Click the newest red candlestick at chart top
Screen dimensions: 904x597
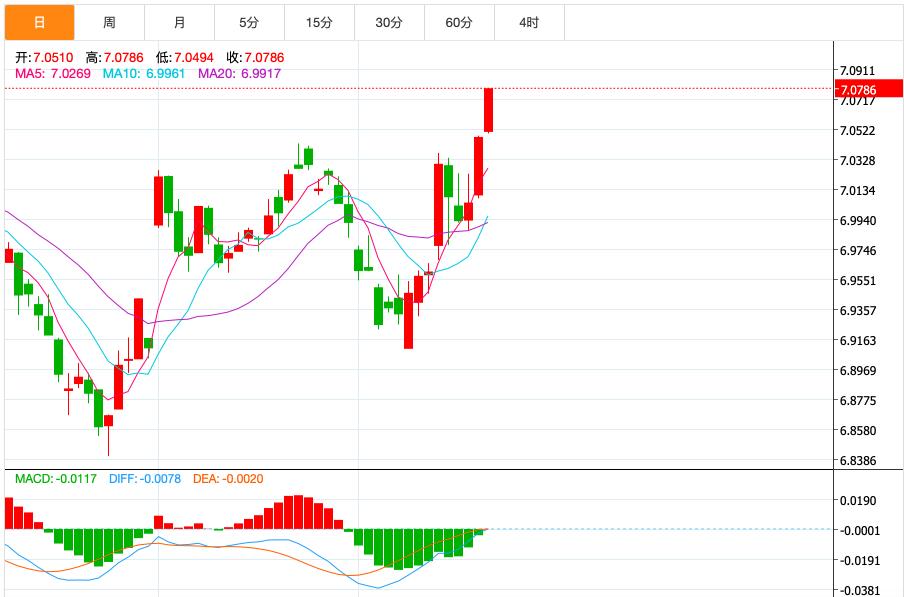point(488,110)
